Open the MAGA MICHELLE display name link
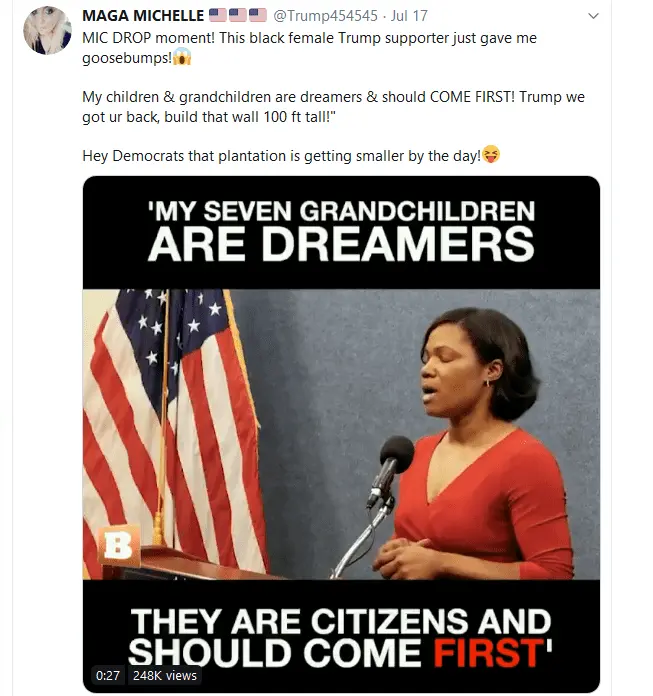Viewport: 653px width, 696px height. click(x=143, y=16)
